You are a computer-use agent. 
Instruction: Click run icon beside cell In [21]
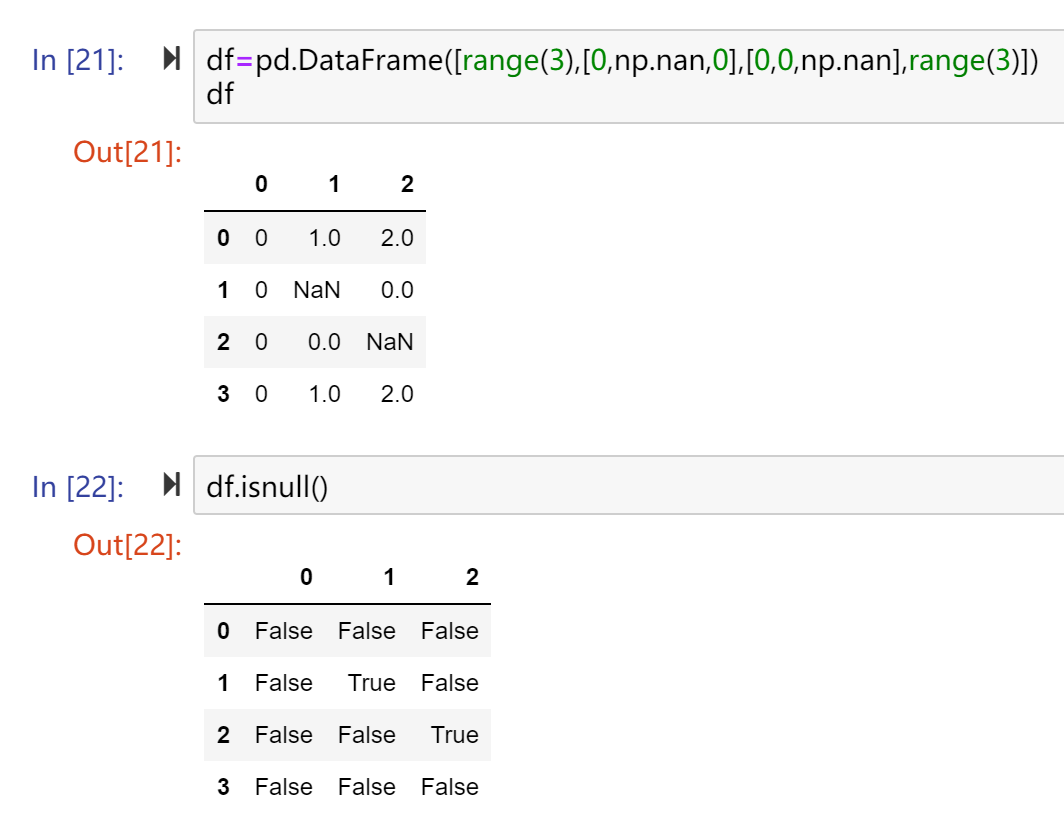click(171, 59)
